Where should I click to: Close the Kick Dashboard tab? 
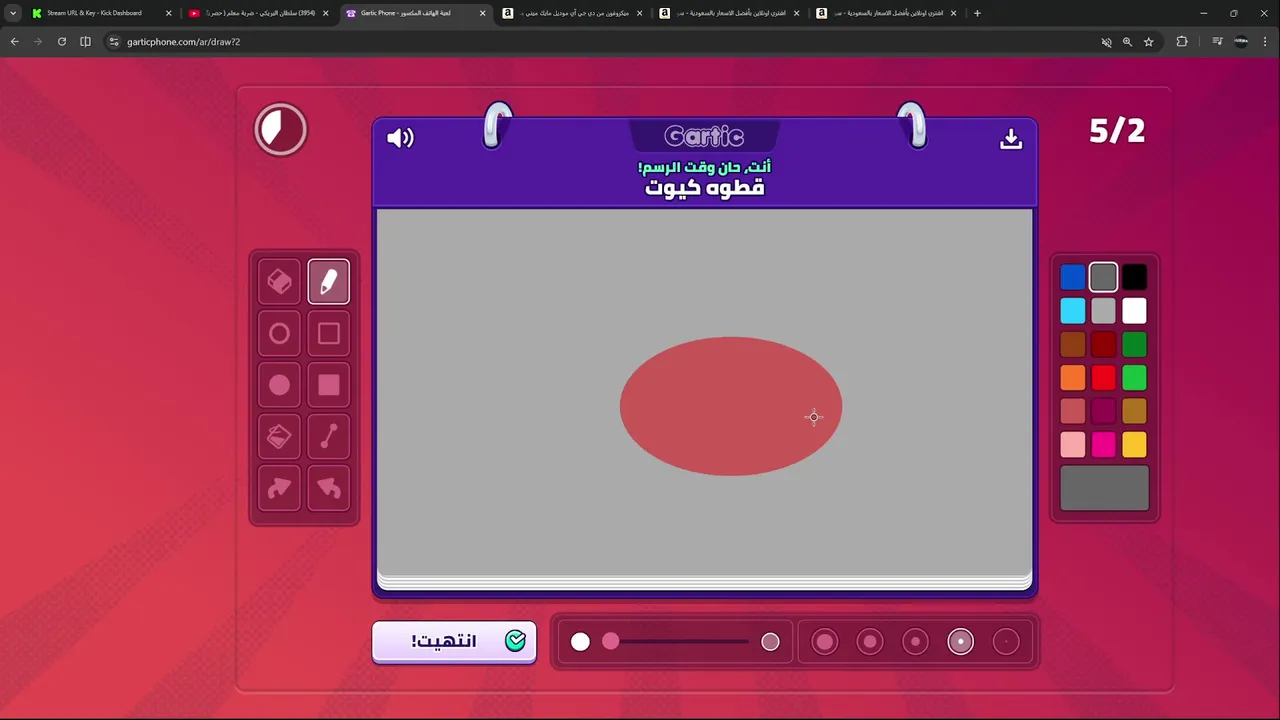click(168, 13)
